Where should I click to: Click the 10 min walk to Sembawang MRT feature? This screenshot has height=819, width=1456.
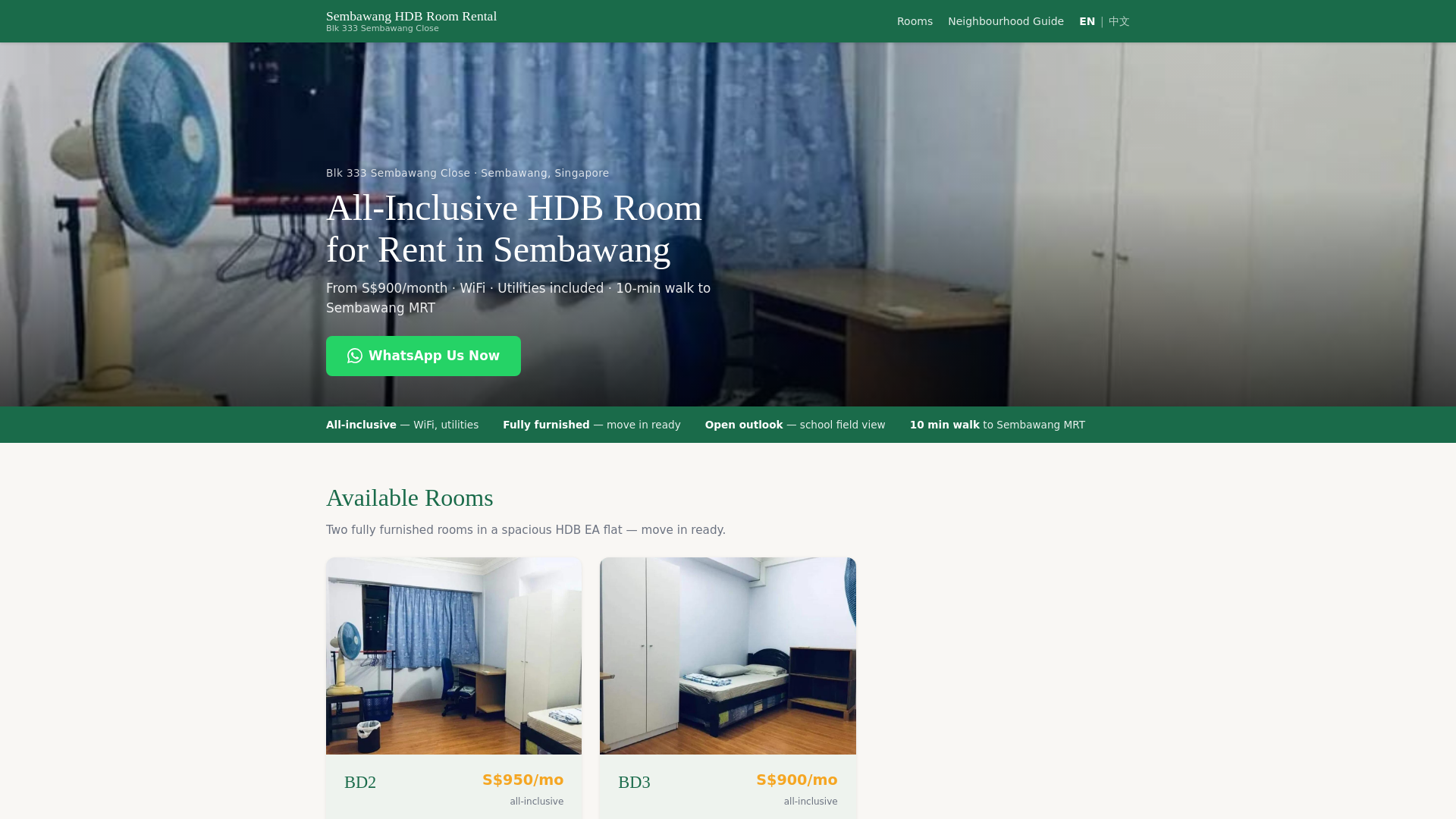pos(997,425)
